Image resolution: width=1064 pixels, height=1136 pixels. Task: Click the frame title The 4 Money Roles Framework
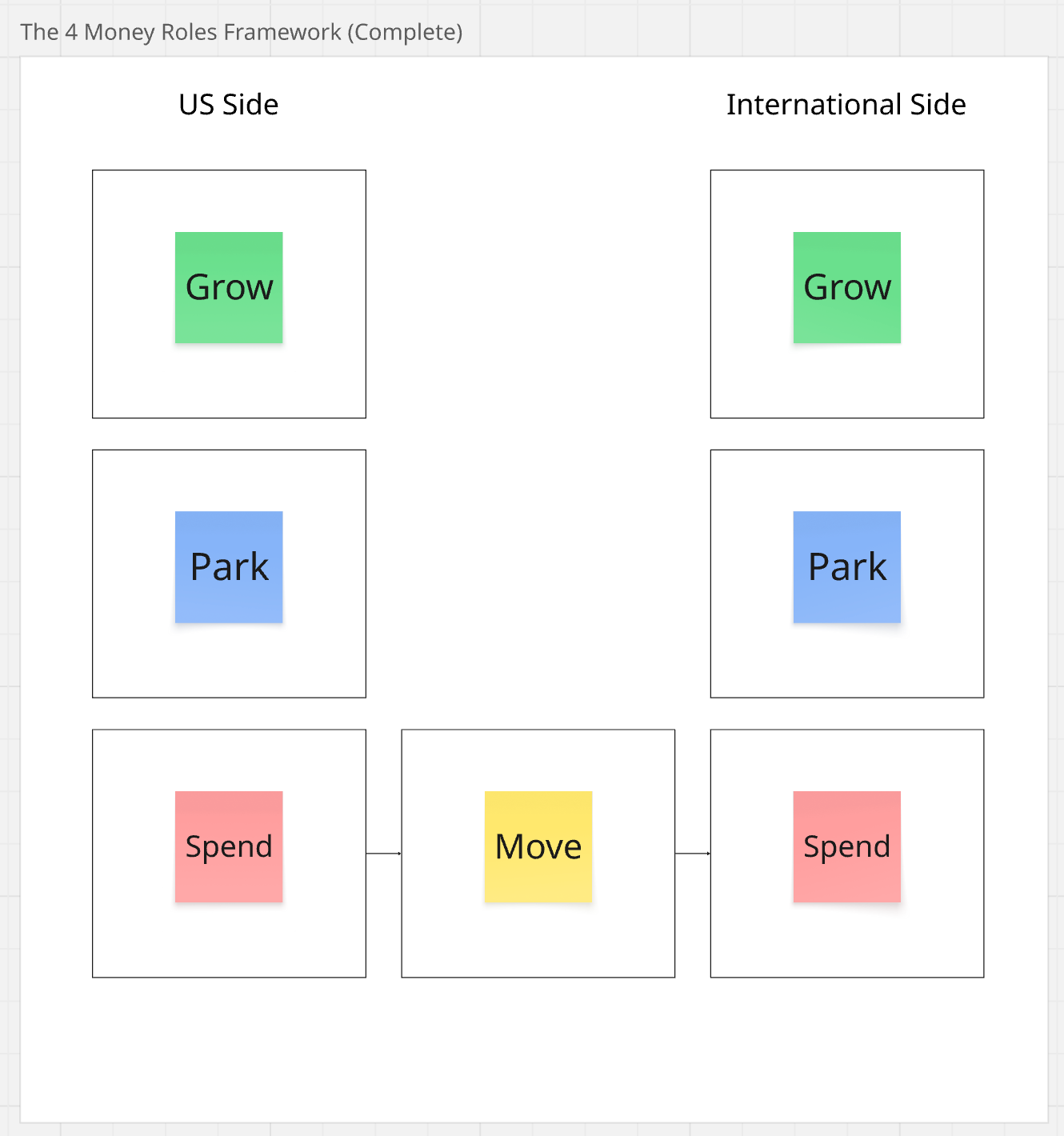[x=242, y=32]
